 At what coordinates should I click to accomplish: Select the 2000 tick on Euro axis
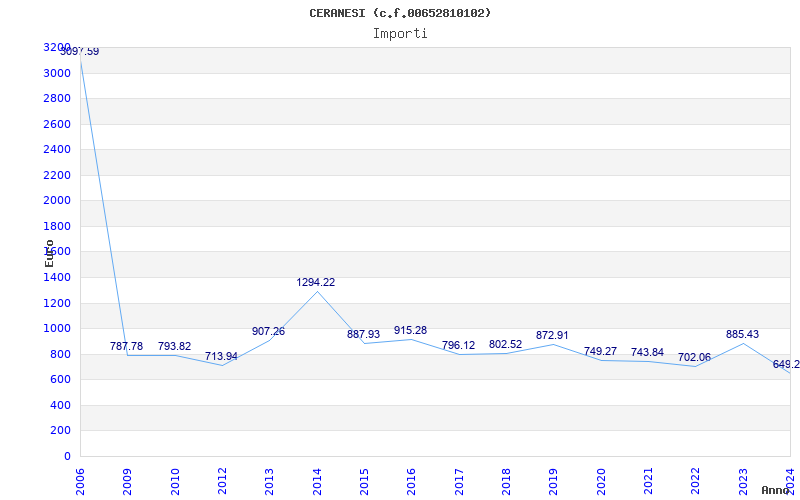click(57, 200)
